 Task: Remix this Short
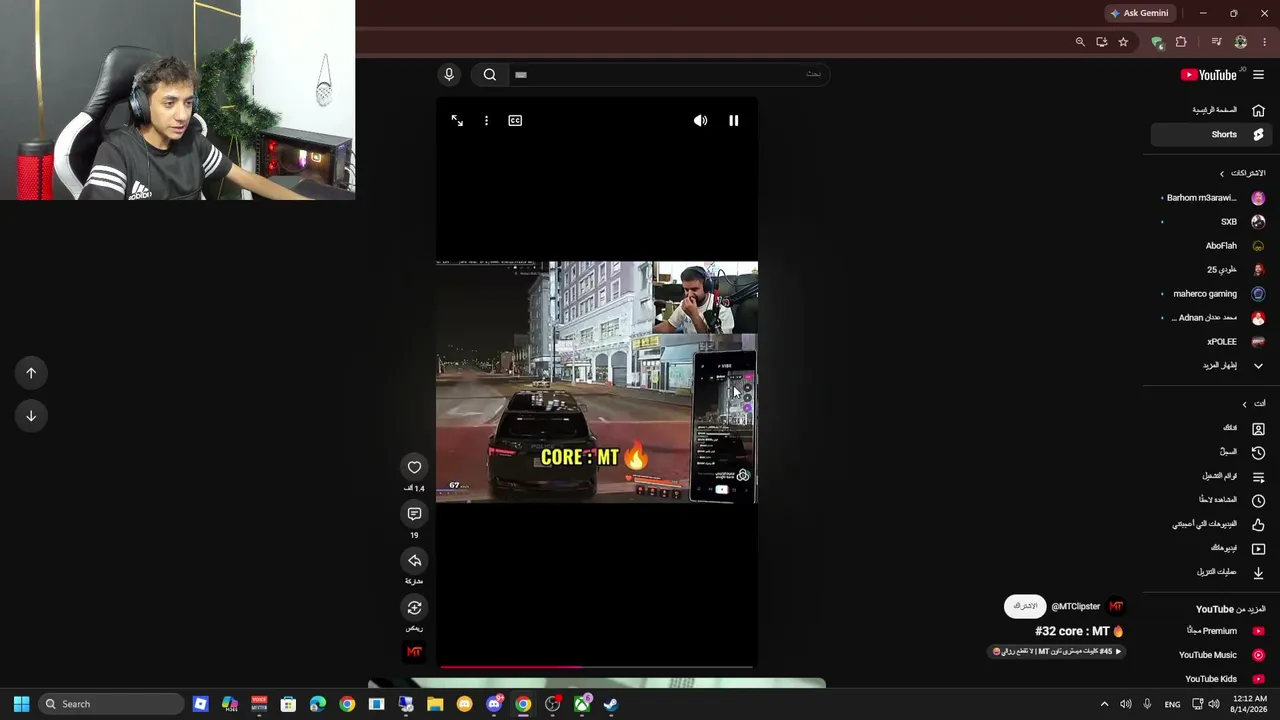414,608
